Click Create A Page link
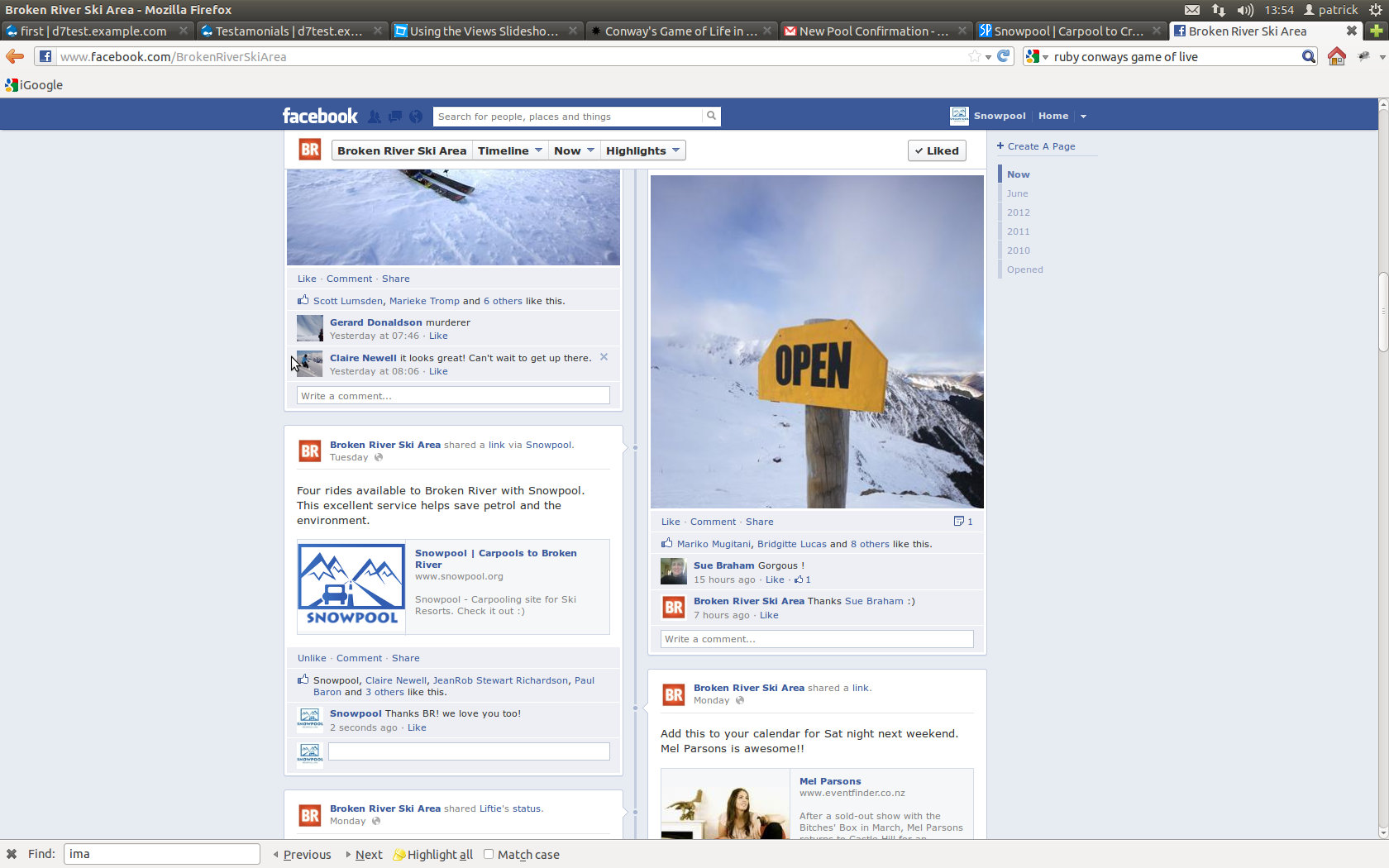 click(1041, 146)
